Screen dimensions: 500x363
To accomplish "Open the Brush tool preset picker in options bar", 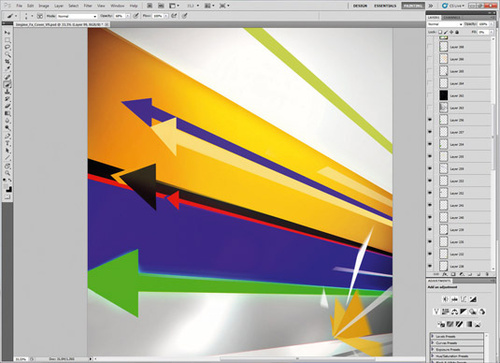I will click(x=12, y=16).
